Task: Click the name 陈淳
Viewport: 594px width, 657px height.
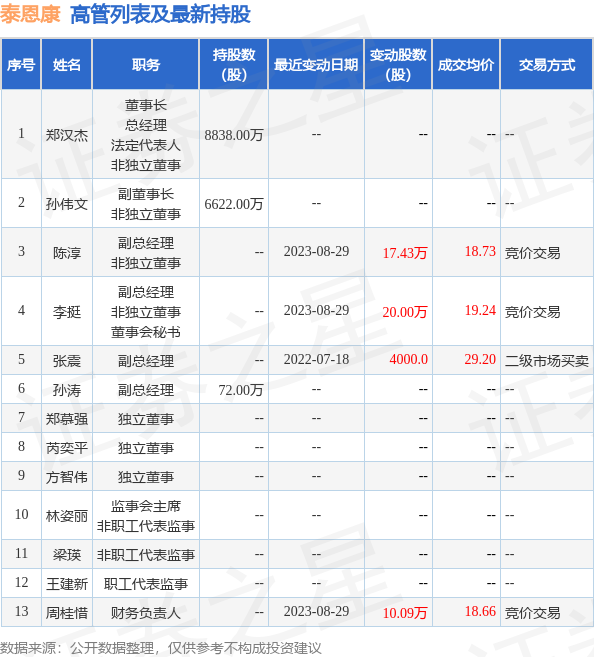Action: click(x=67, y=253)
